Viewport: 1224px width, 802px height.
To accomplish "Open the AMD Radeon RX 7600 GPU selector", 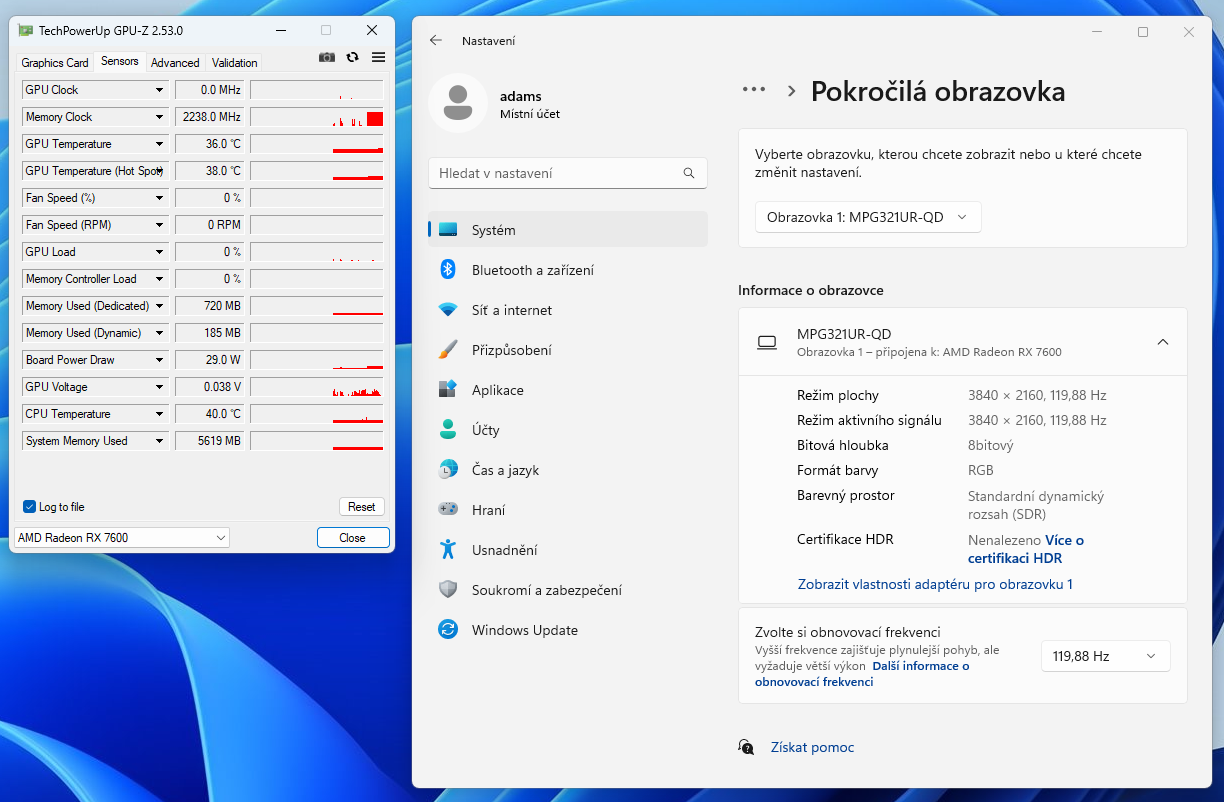I will pyautogui.click(x=122, y=538).
